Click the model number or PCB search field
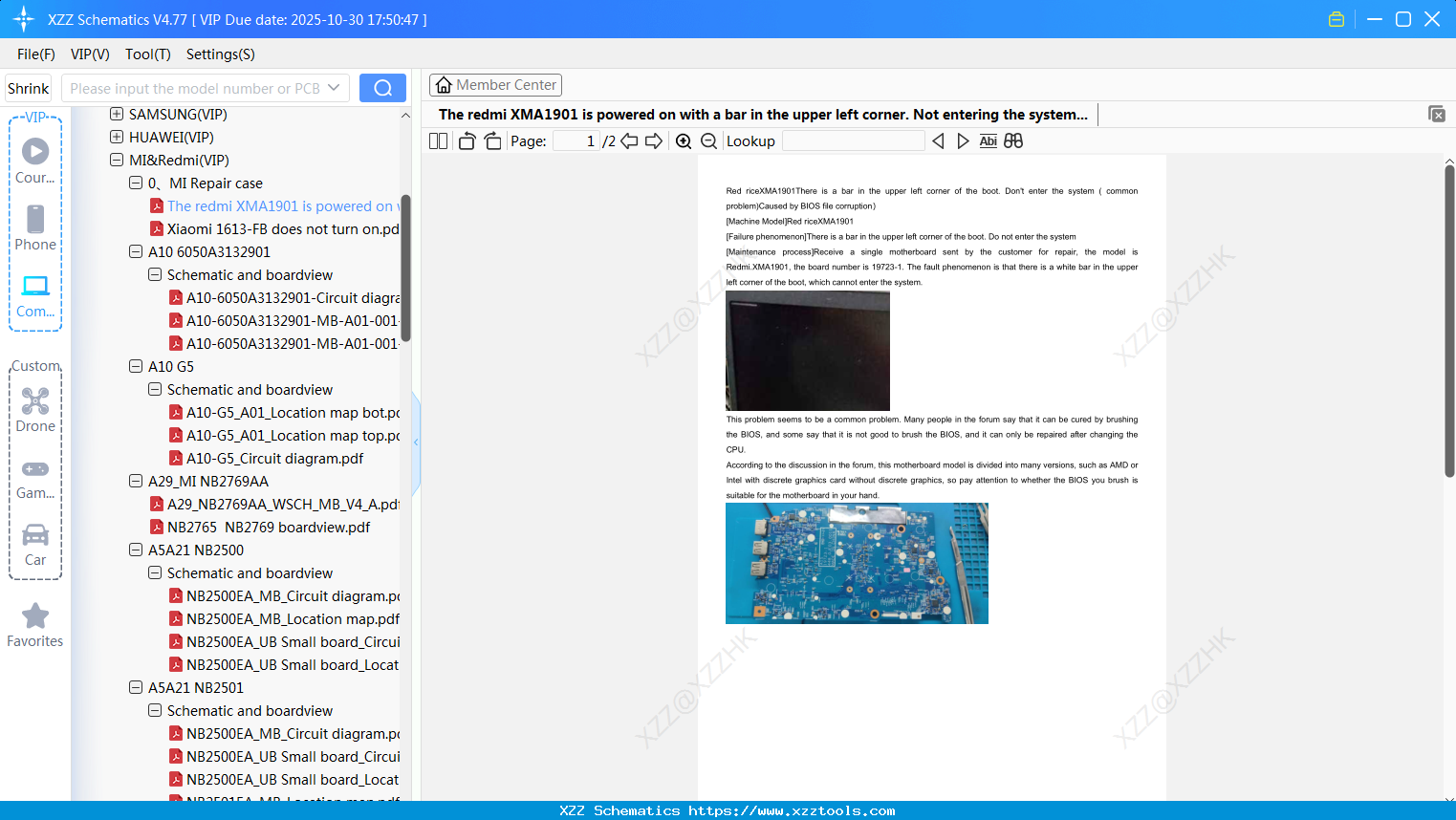Image resolution: width=1456 pixels, height=820 pixels. tap(195, 88)
